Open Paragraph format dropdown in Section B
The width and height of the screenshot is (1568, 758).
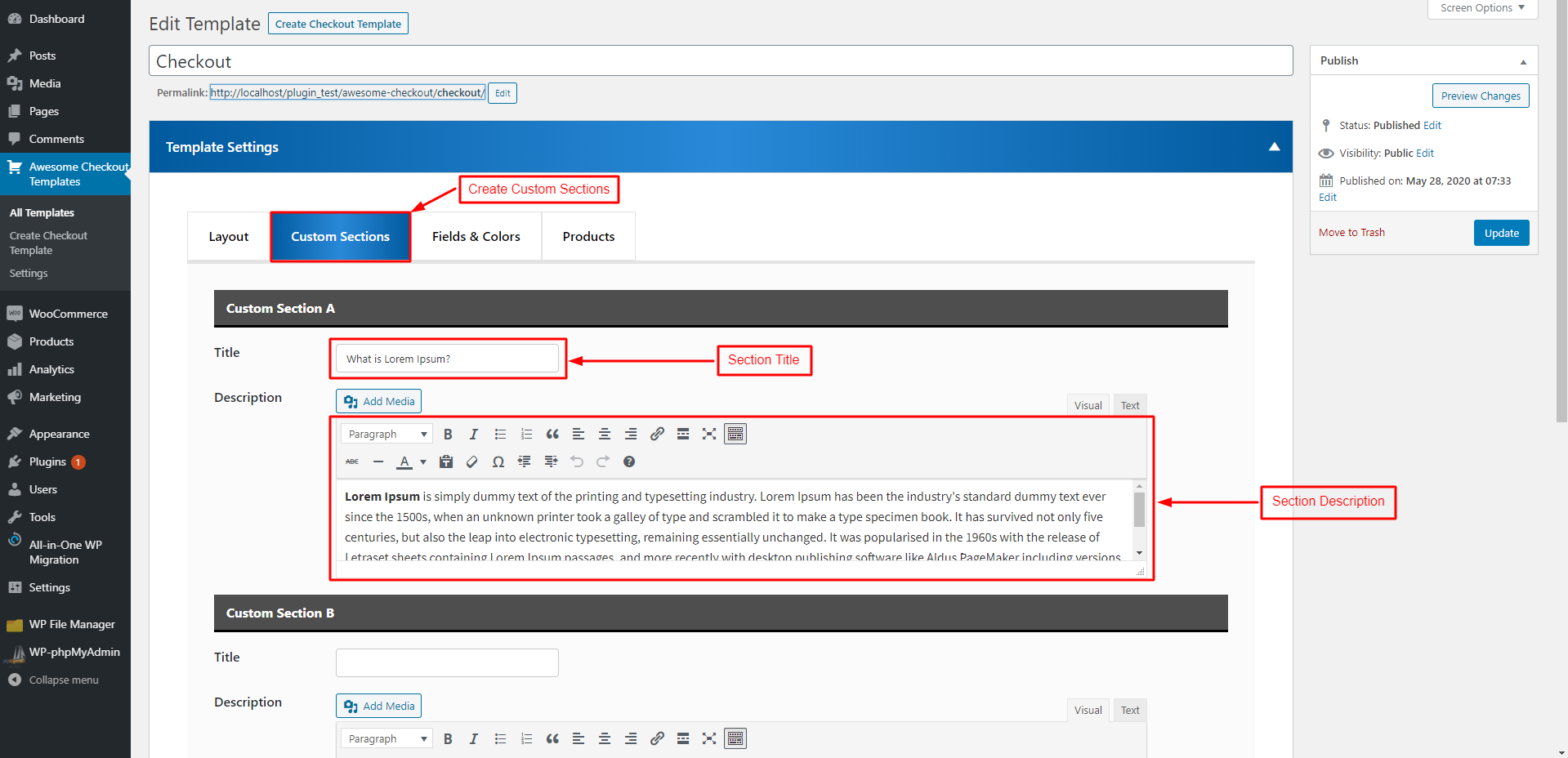tap(386, 738)
